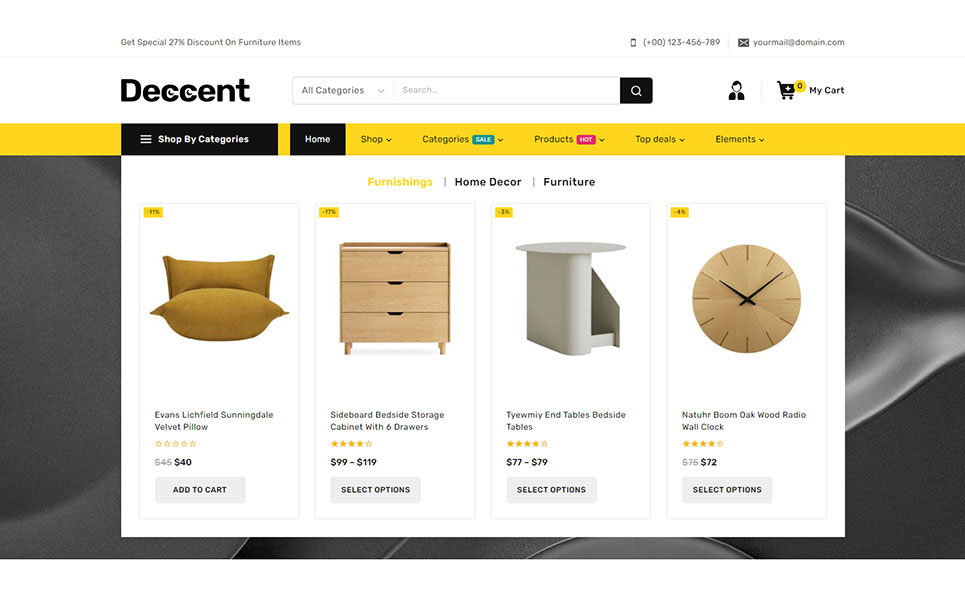This screenshot has width=965, height=600.
Task: Add the velvet pillow to cart
Action: [x=200, y=490]
